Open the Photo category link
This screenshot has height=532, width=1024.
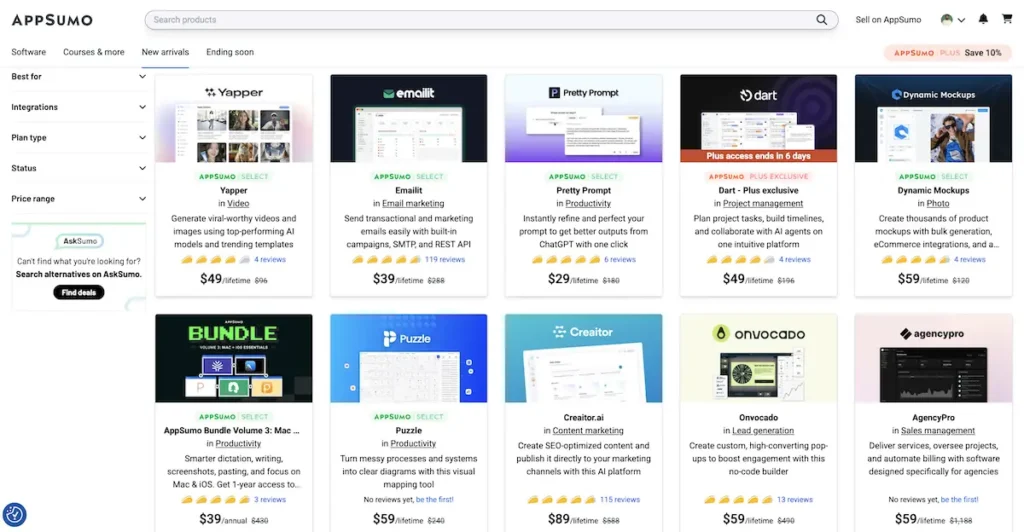click(938, 204)
